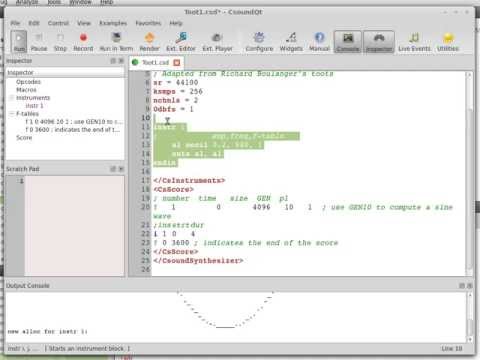
Task: Select instr 1 in the Inspector
Action: (34, 106)
